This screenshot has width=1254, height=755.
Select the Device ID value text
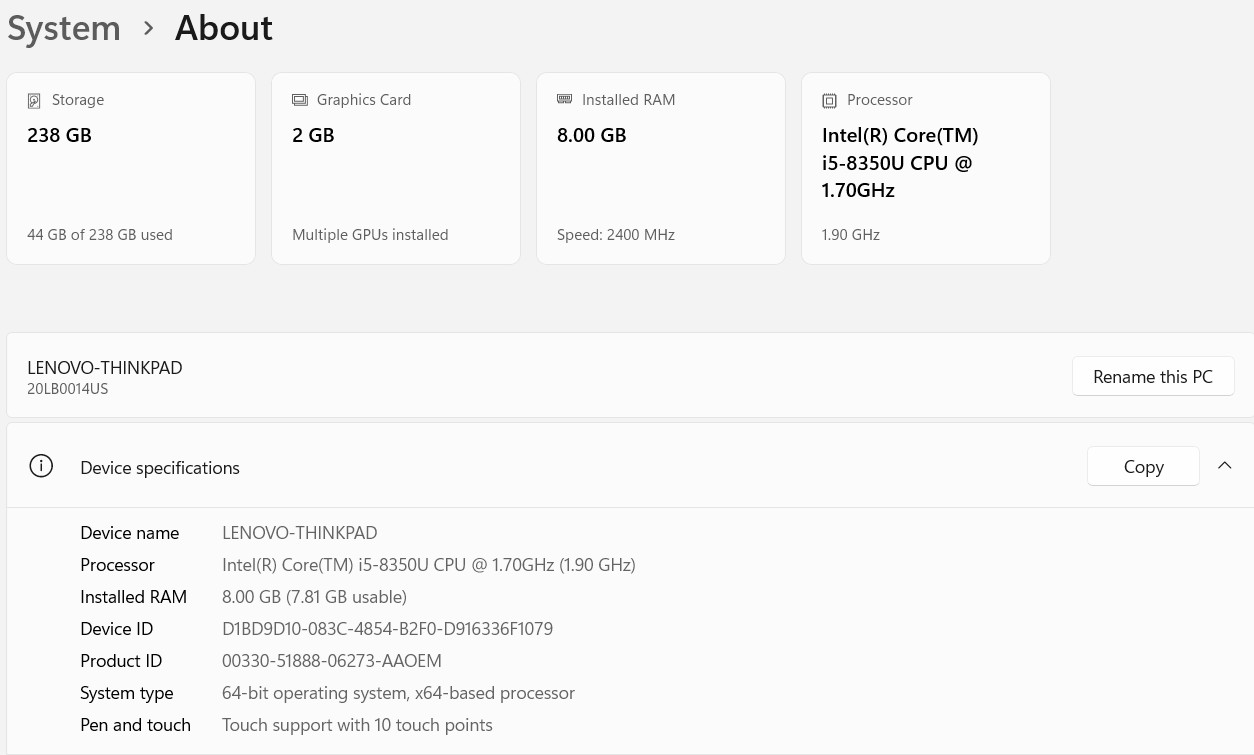(387, 629)
